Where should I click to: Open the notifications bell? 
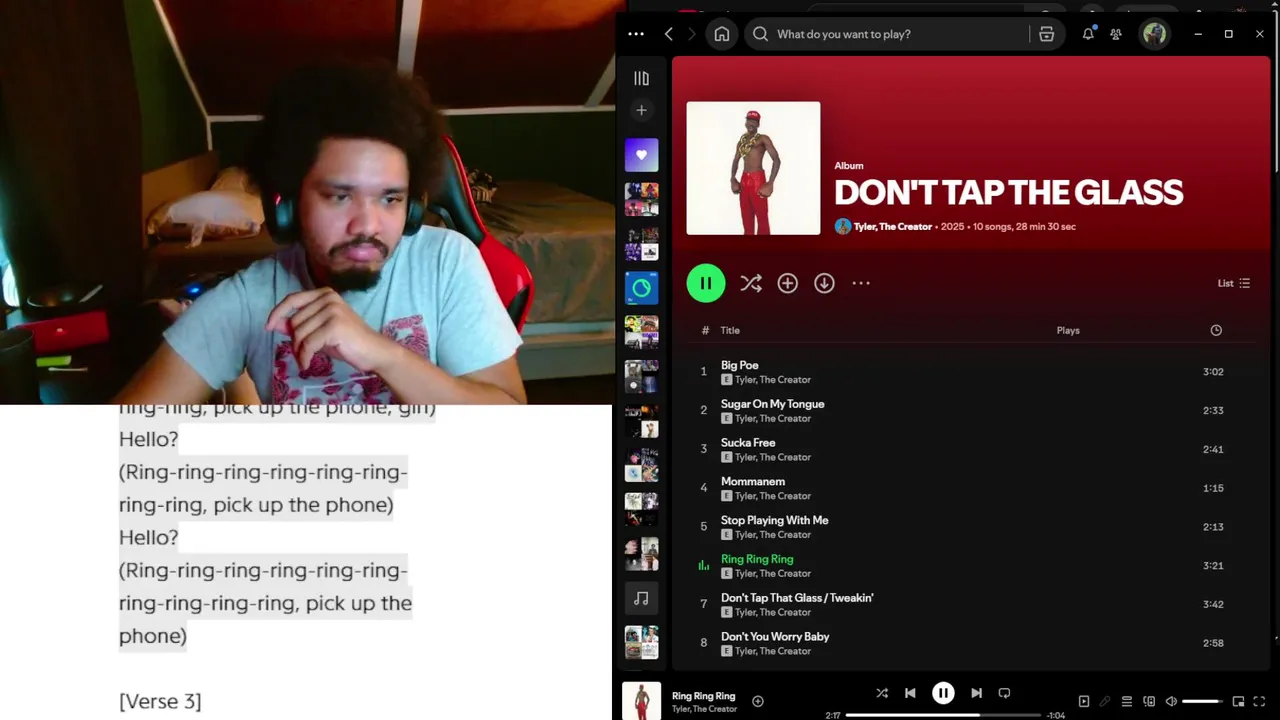click(x=1088, y=34)
